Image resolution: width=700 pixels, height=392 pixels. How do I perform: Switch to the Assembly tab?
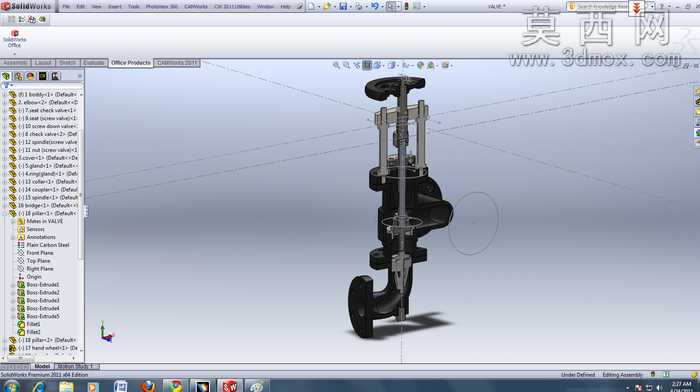15,63
